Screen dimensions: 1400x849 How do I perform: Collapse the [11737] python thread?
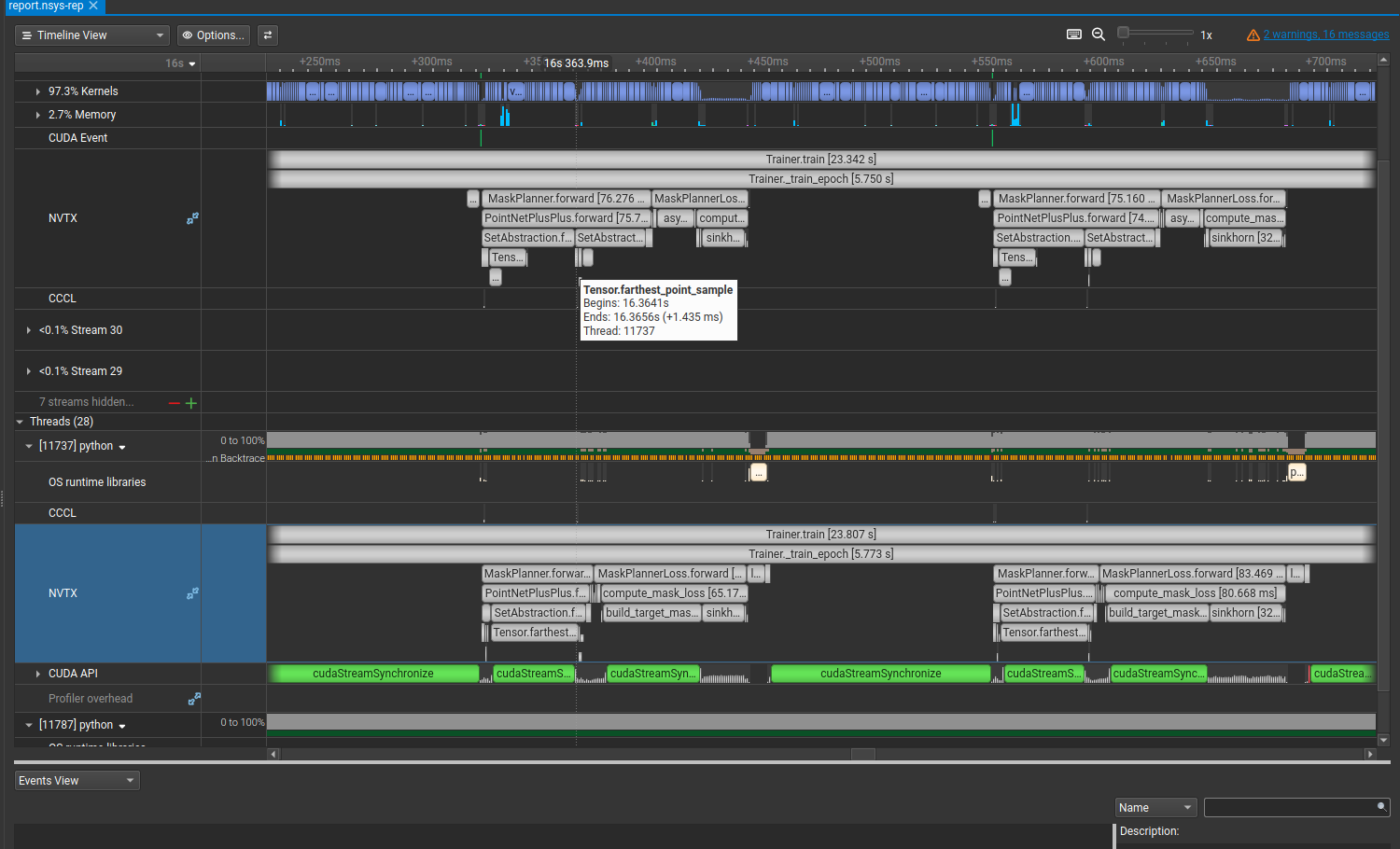[x=29, y=446]
